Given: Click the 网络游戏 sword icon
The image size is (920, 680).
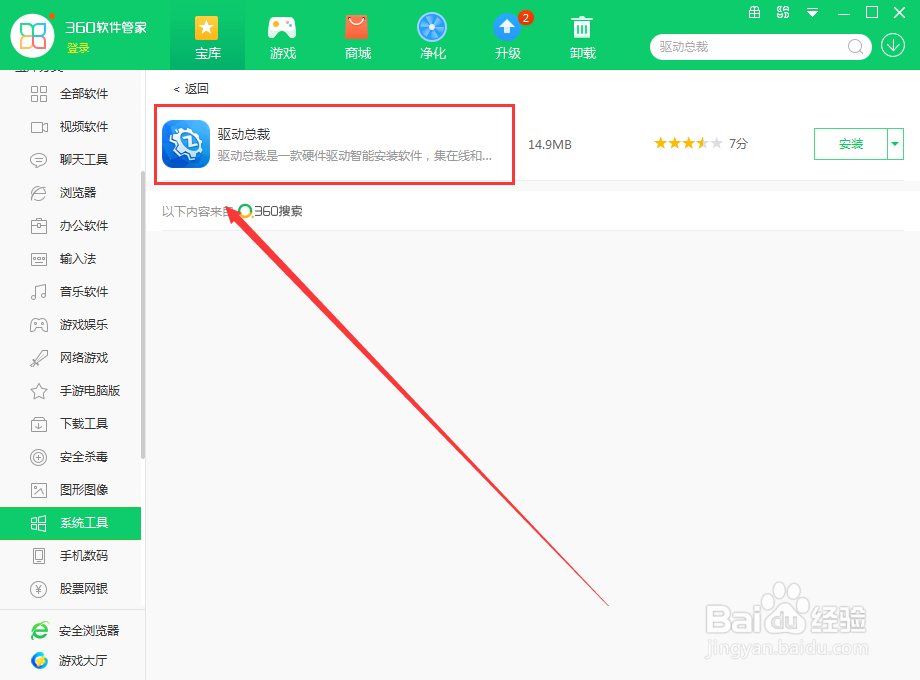Looking at the screenshot, I should (39, 358).
